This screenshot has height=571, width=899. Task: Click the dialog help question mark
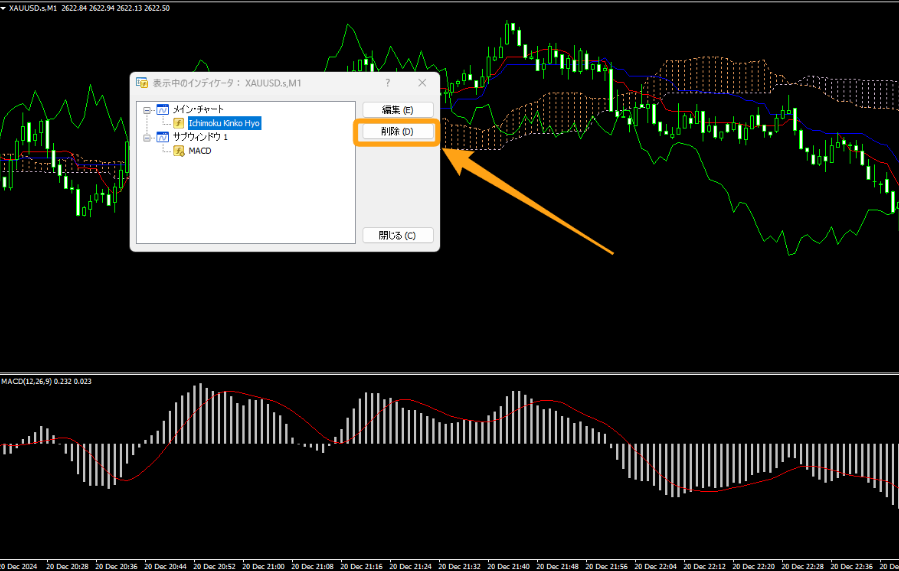click(x=388, y=83)
